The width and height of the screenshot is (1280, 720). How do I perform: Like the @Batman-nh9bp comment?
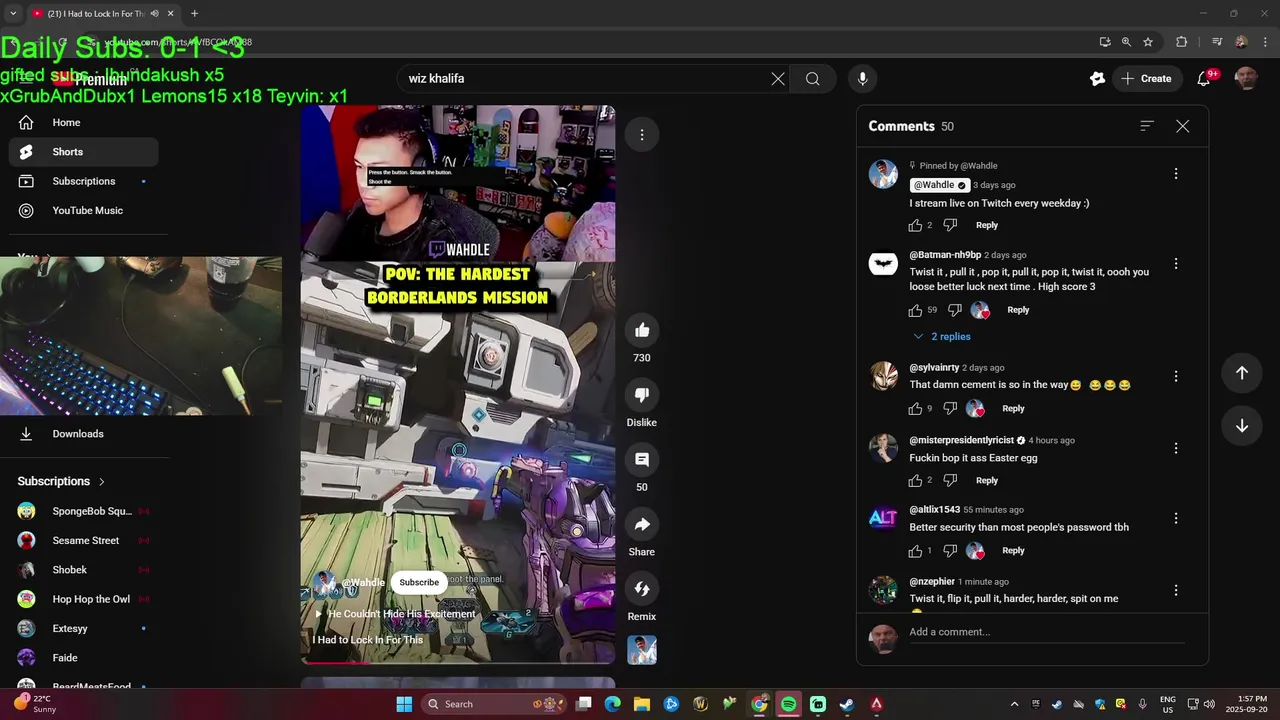915,310
